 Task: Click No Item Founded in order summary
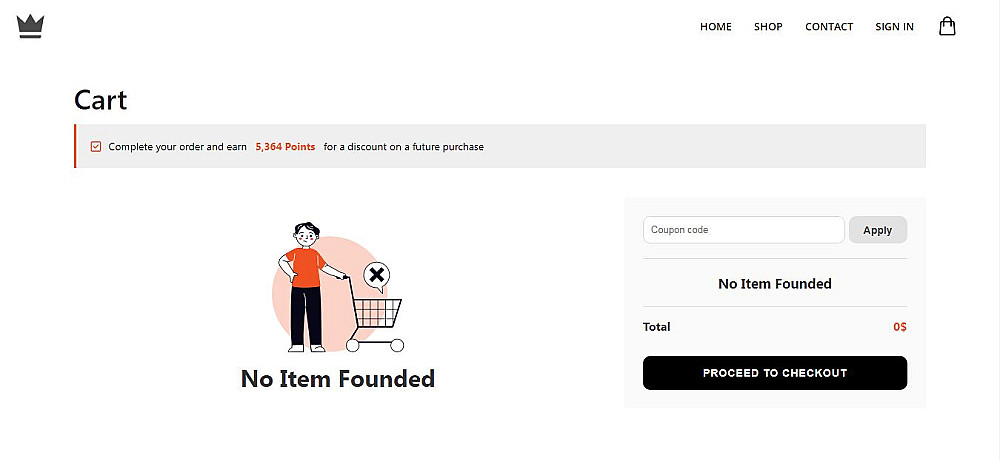tap(774, 284)
